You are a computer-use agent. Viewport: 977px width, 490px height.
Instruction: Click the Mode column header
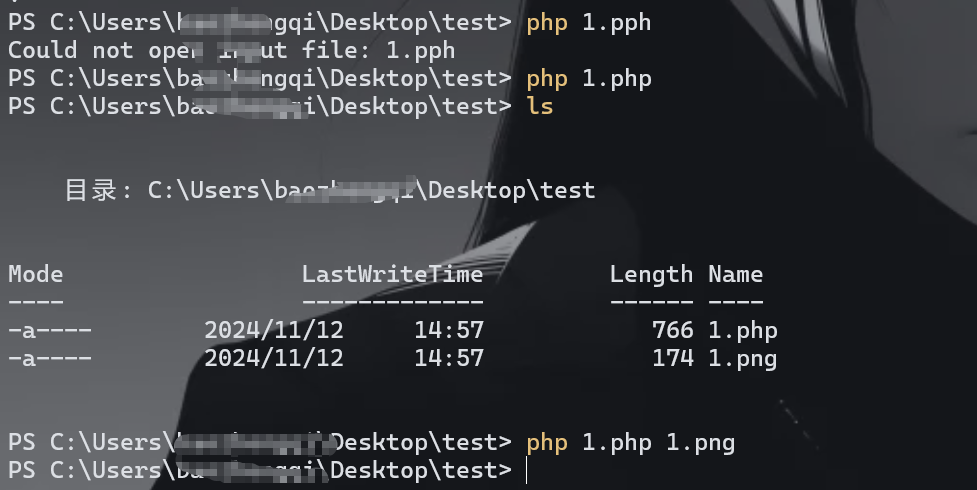pyautogui.click(x=36, y=274)
